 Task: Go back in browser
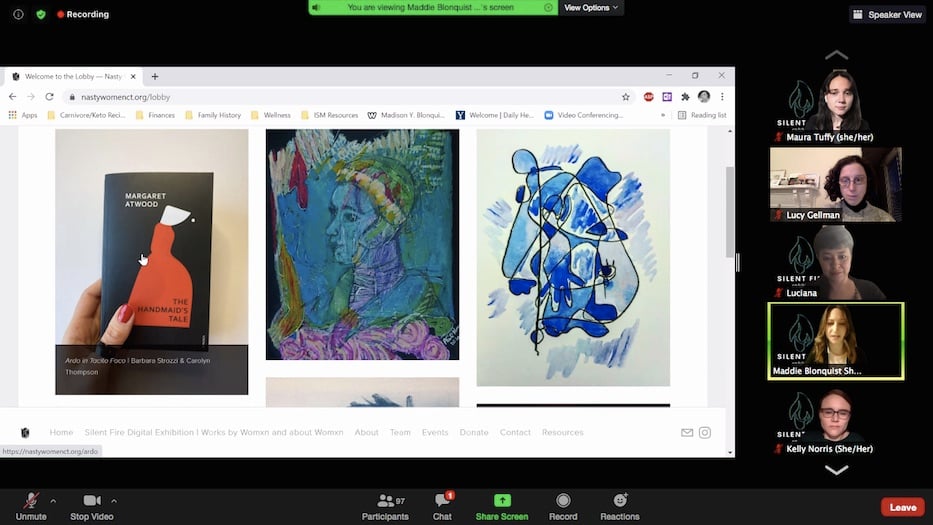12,97
